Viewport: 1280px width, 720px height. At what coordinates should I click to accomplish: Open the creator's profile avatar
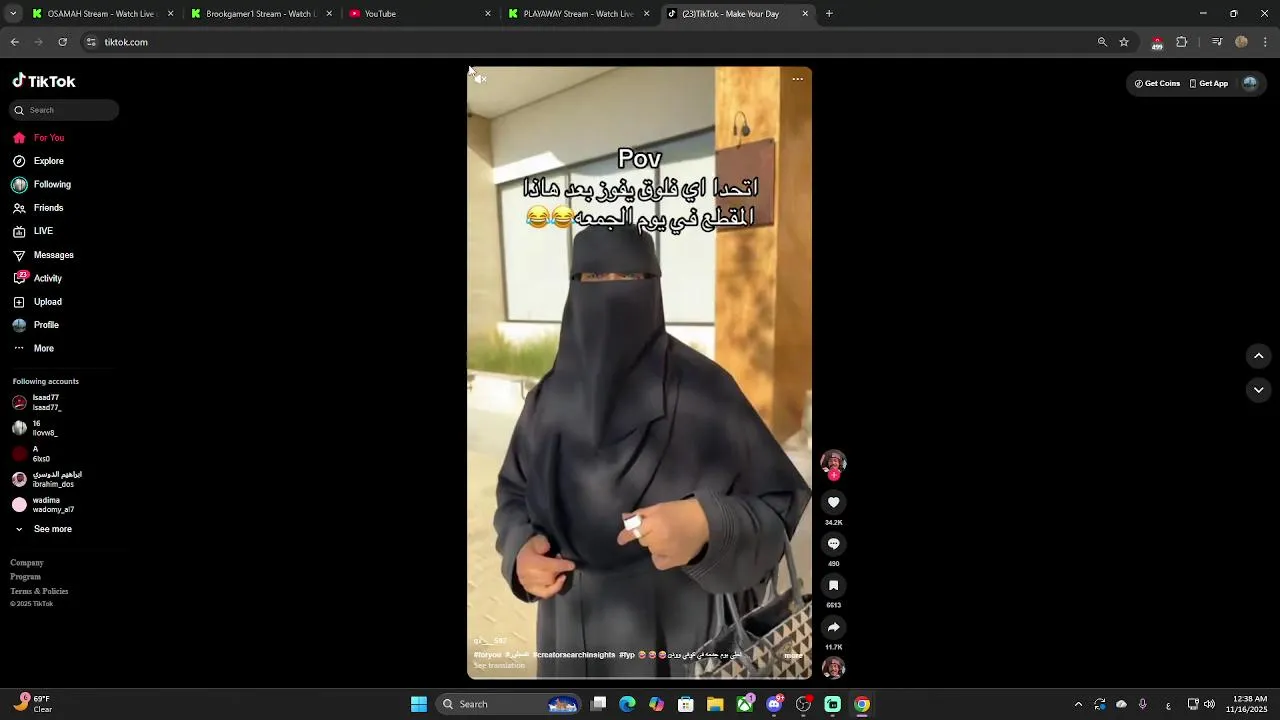(x=833, y=461)
